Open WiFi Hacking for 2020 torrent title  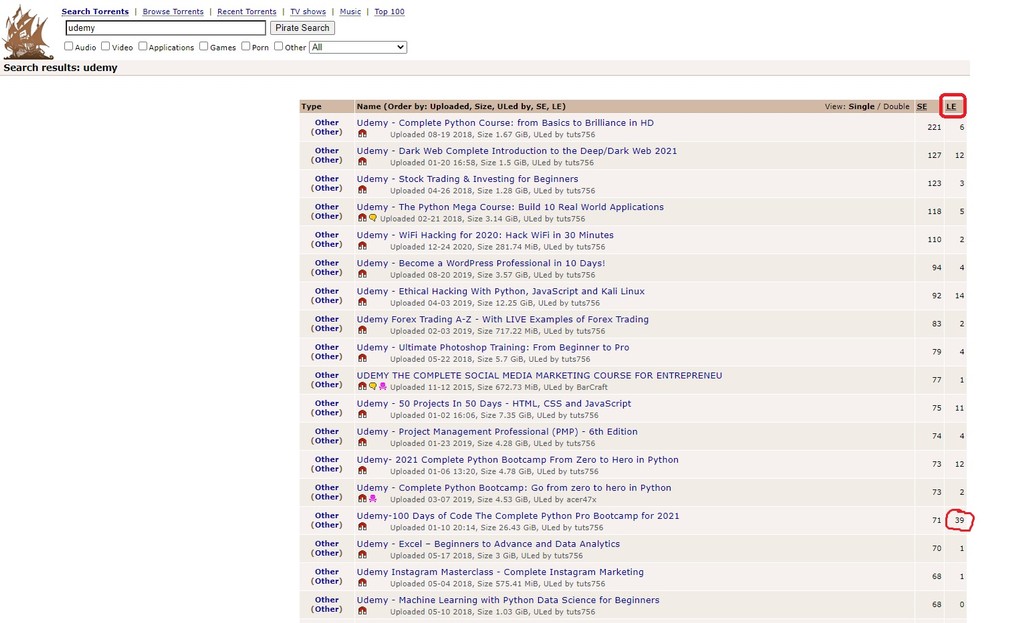485,235
